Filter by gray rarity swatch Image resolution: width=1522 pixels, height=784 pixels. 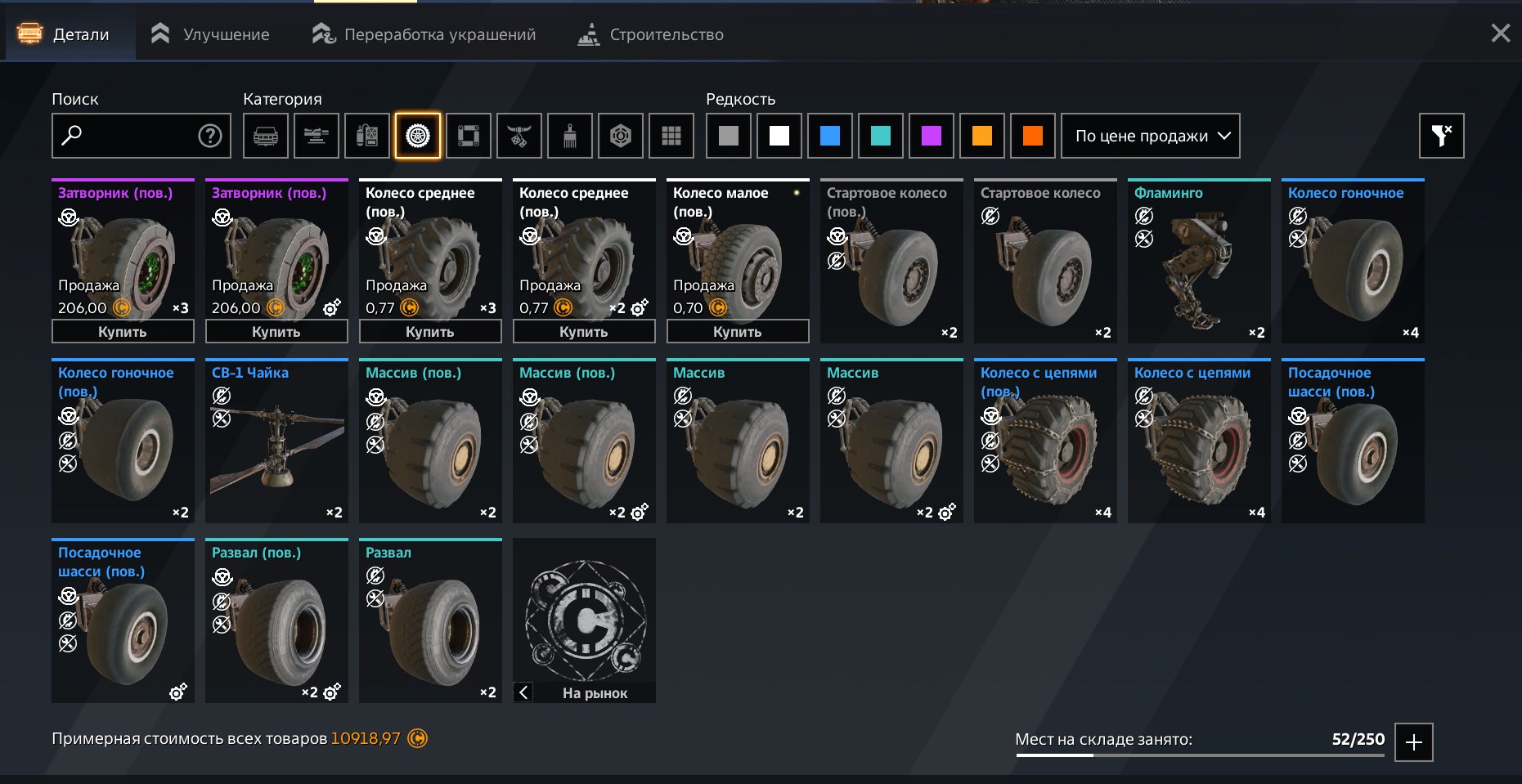pyautogui.click(x=729, y=136)
